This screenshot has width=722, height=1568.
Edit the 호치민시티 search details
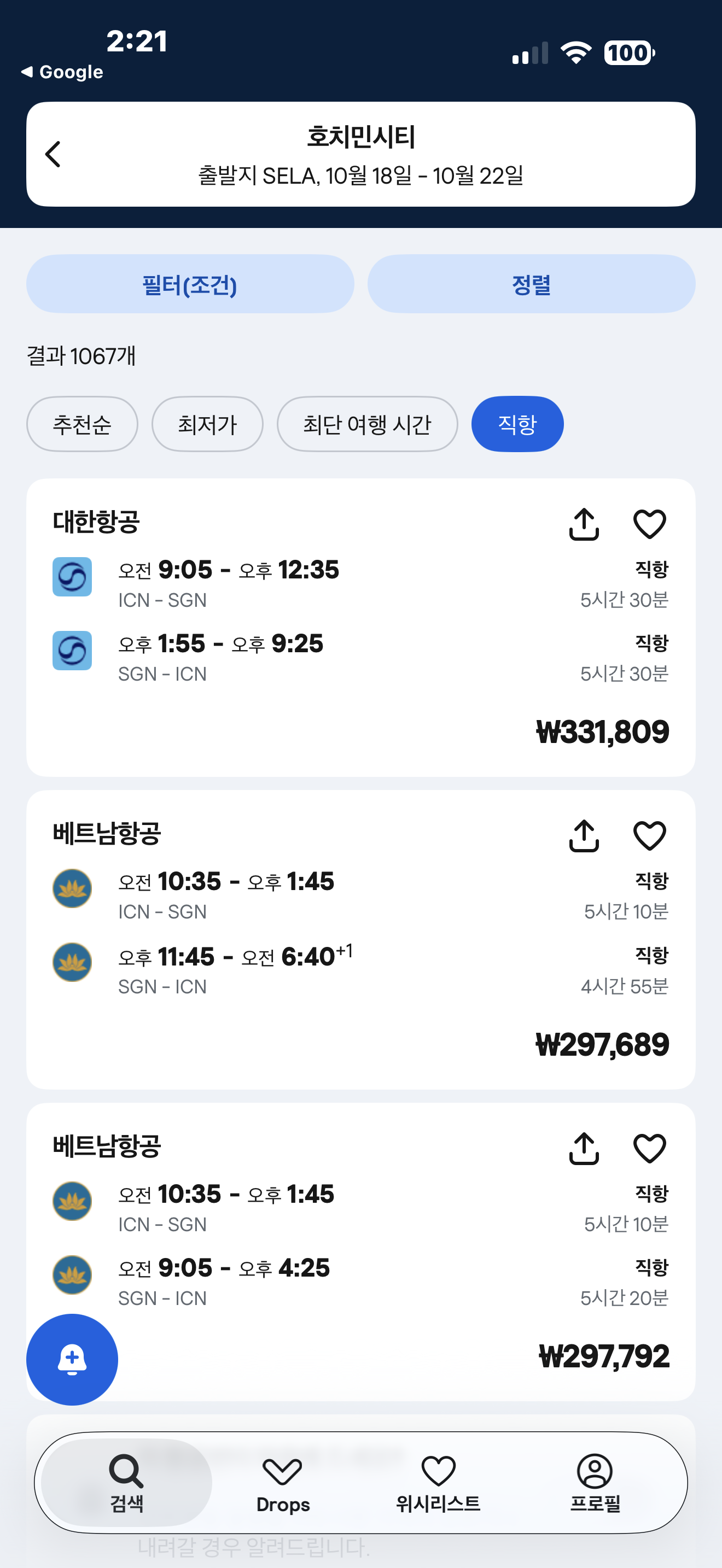point(360,154)
